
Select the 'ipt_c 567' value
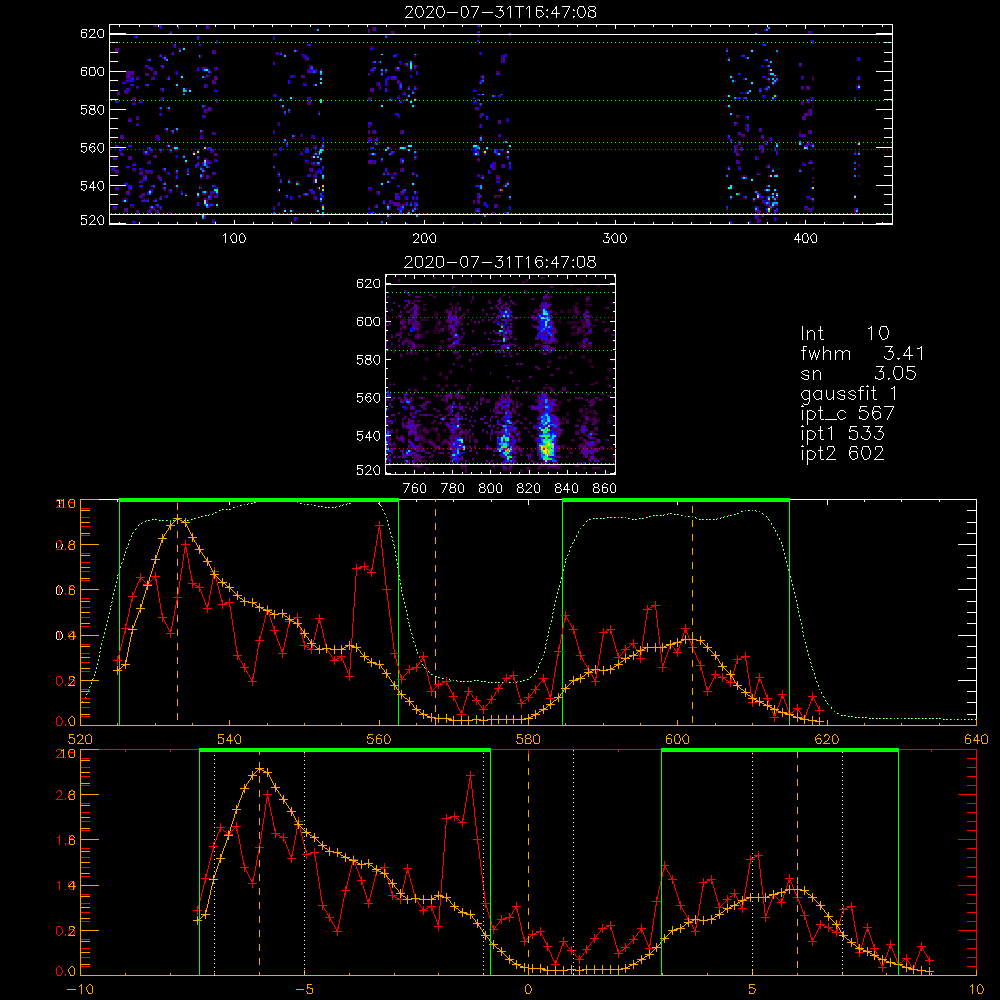848,414
